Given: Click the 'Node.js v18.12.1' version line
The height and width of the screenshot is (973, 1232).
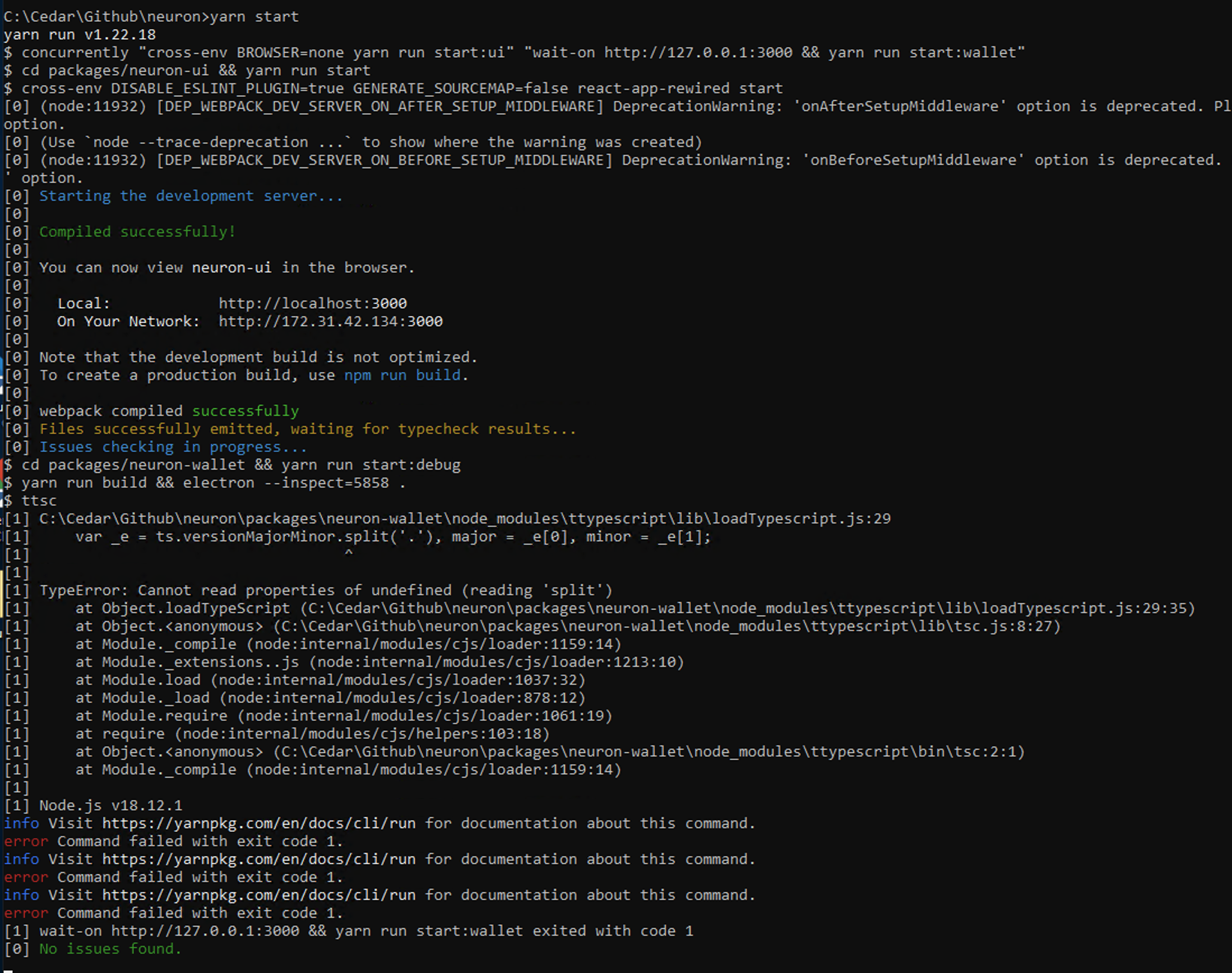Looking at the screenshot, I should [110, 805].
